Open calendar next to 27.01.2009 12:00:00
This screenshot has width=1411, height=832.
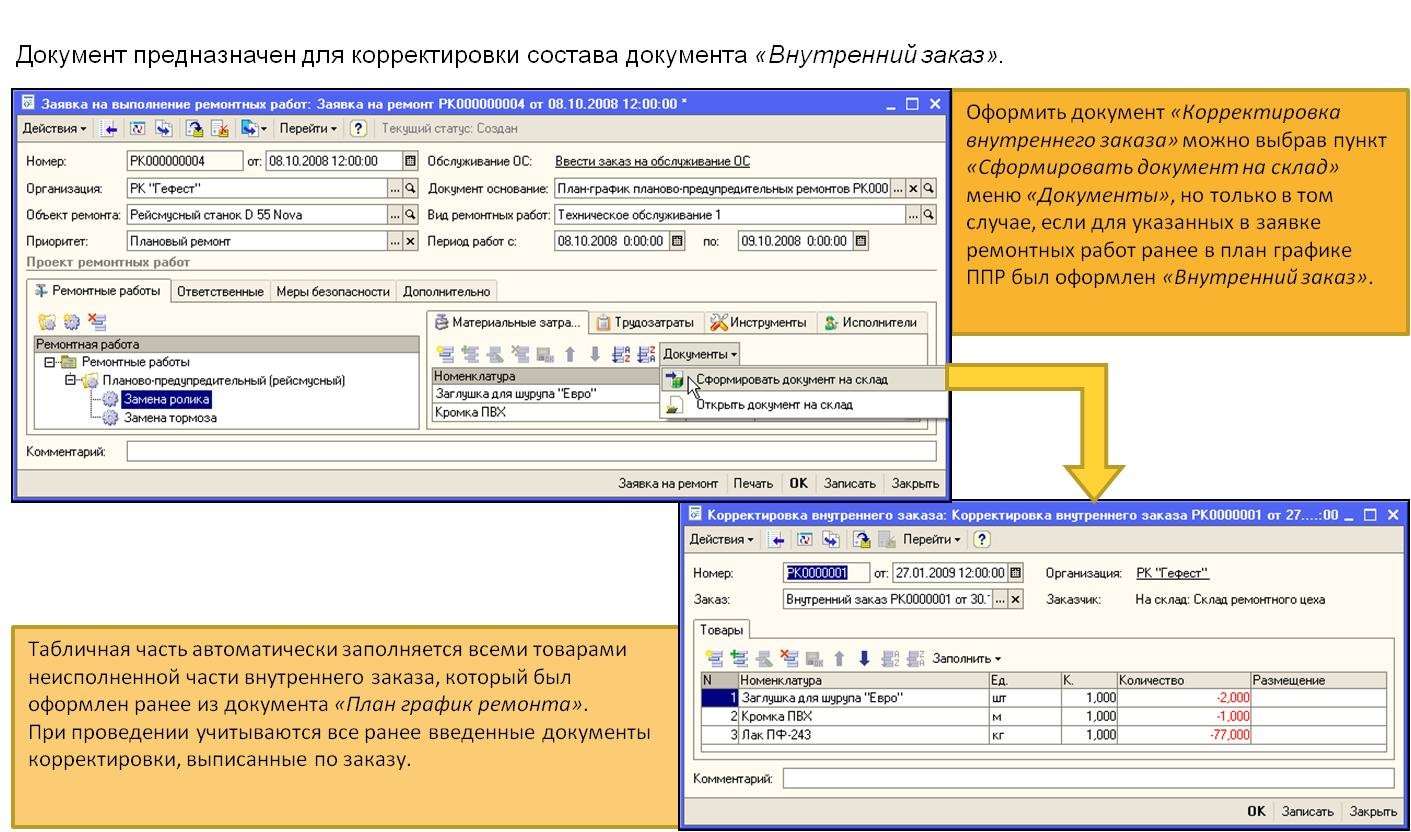click(x=1016, y=573)
